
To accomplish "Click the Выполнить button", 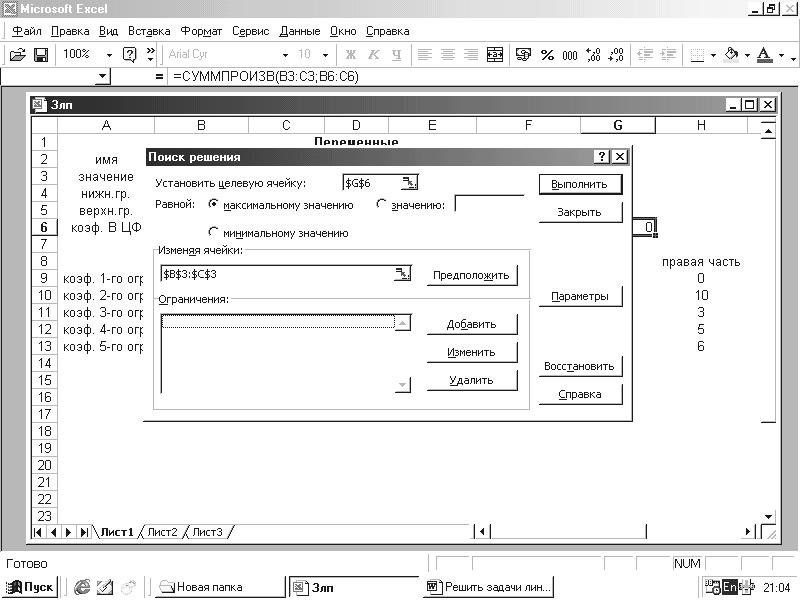I will point(580,184).
